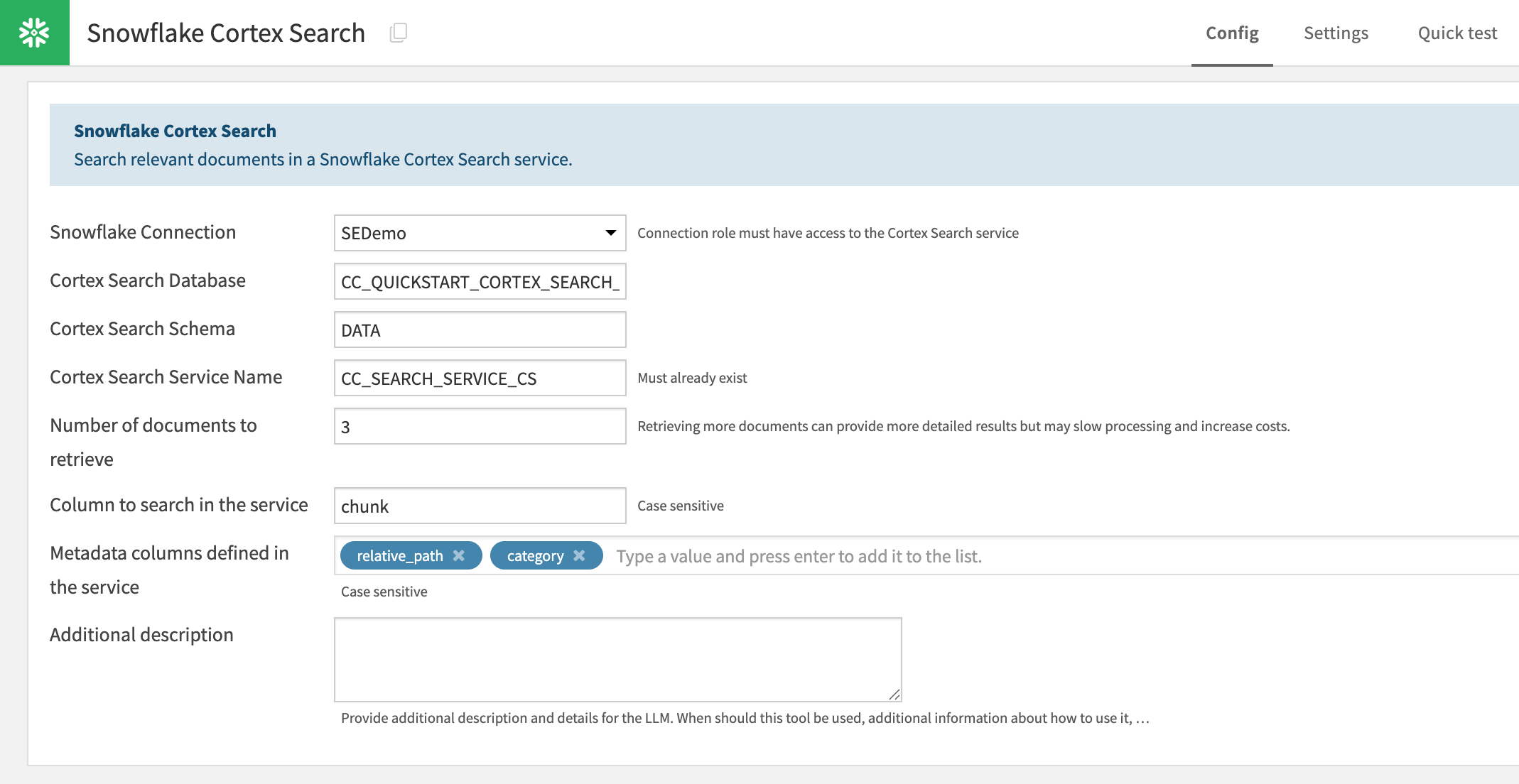1519x784 pixels.
Task: Click the Additional description label
Action: click(141, 635)
